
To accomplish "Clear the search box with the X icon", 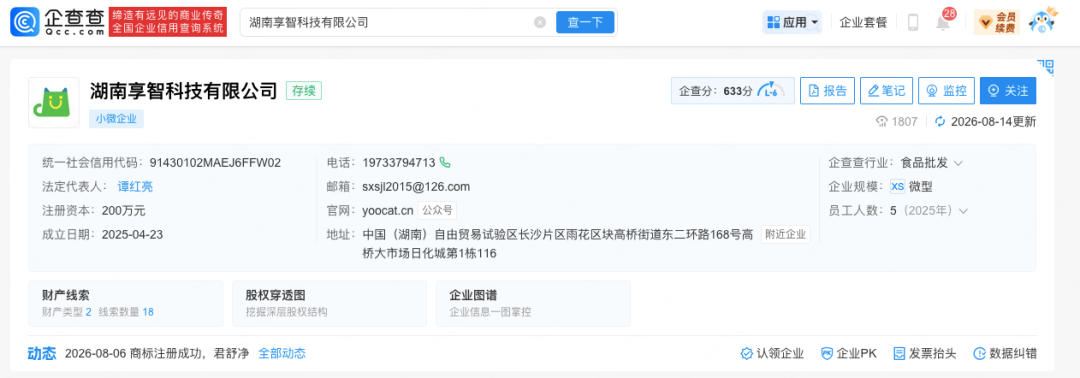I will [x=540, y=22].
